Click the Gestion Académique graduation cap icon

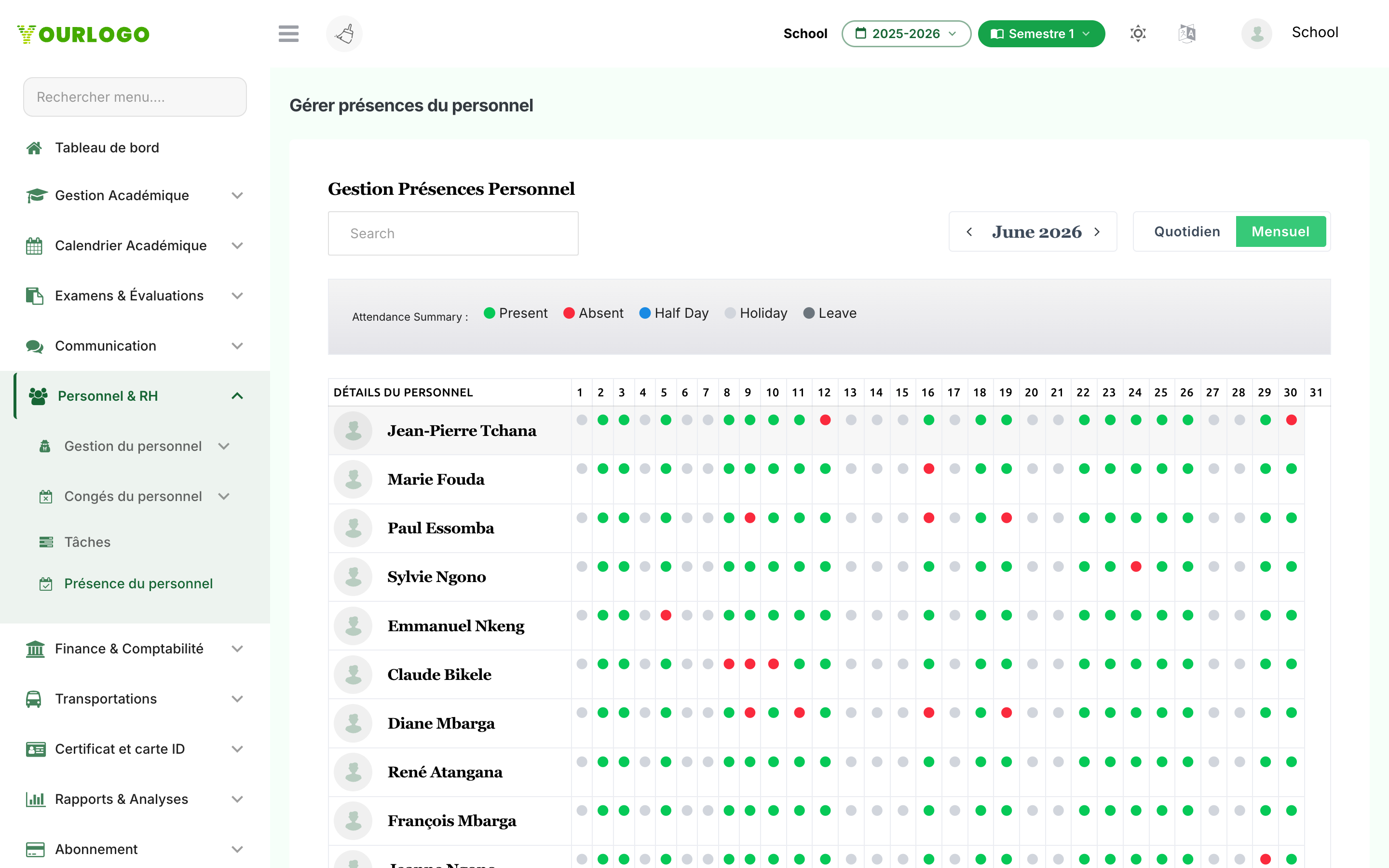point(36,195)
